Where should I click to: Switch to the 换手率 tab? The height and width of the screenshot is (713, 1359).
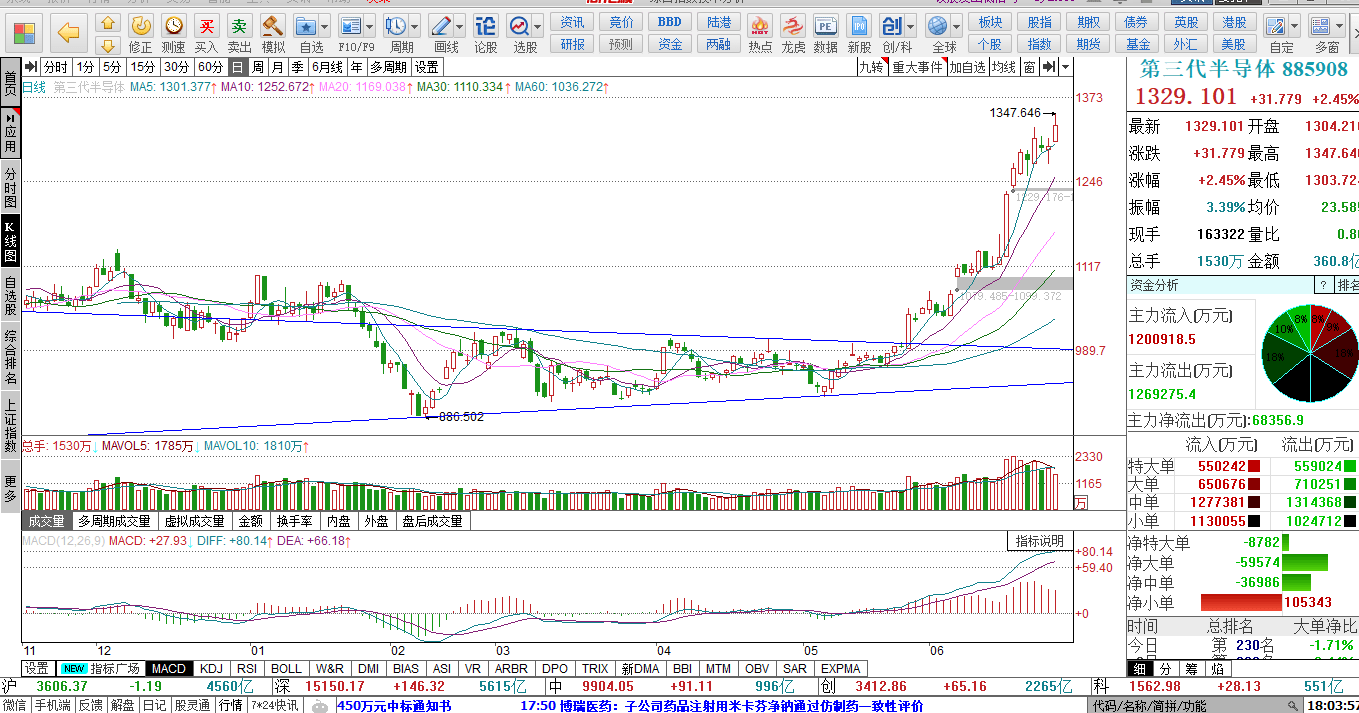click(x=295, y=521)
